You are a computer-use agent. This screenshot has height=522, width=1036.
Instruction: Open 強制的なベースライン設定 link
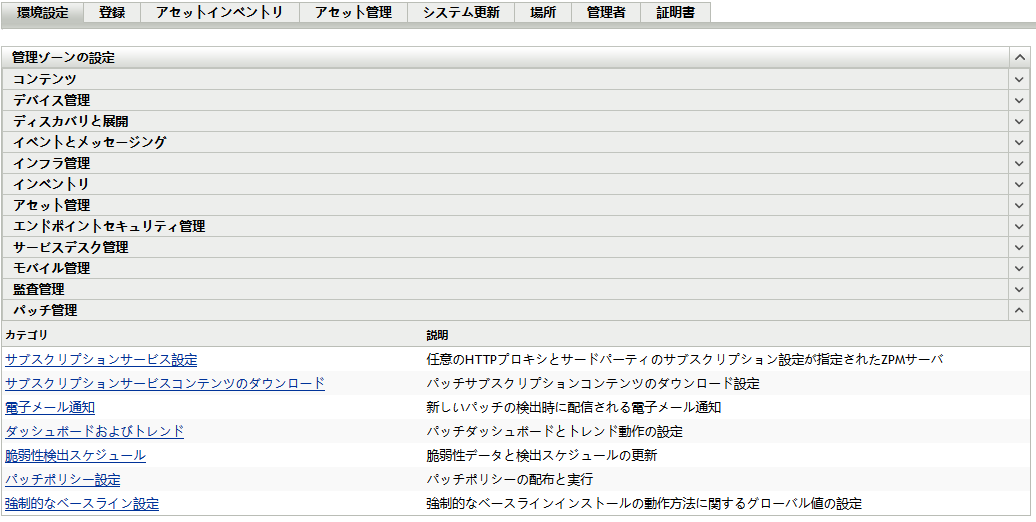click(82, 503)
